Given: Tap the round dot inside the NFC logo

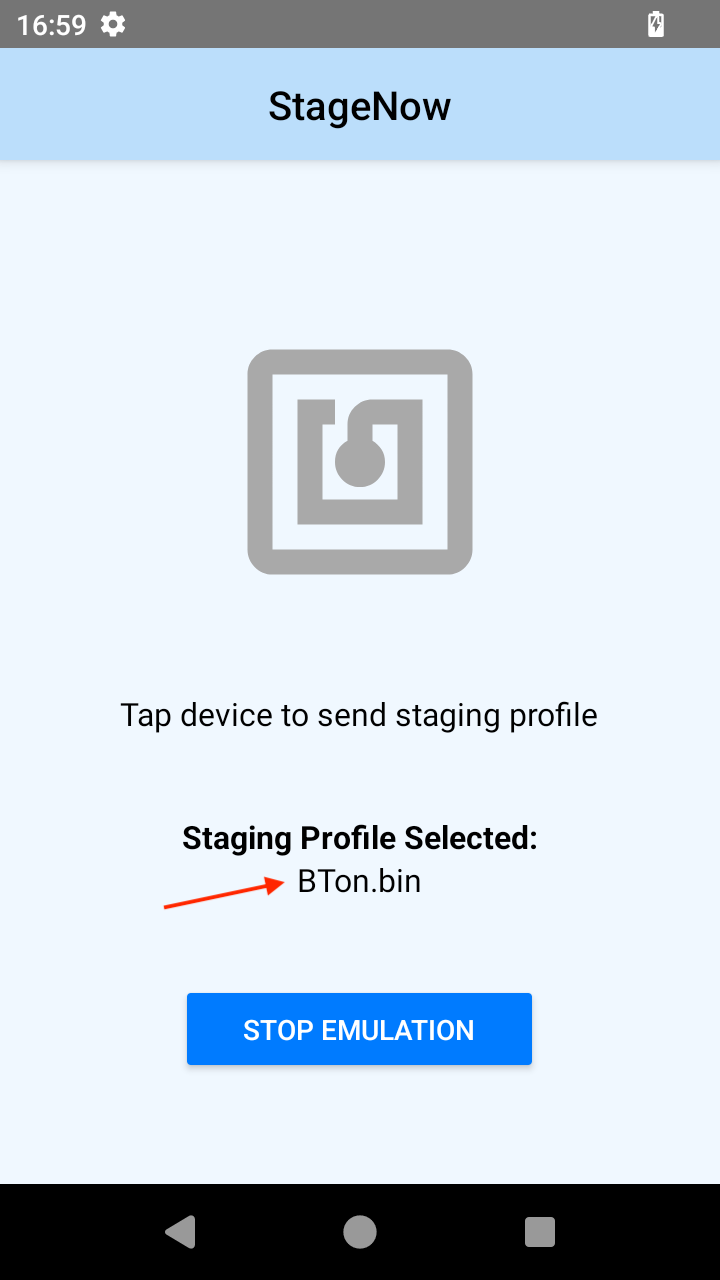Looking at the screenshot, I should tap(360, 461).
